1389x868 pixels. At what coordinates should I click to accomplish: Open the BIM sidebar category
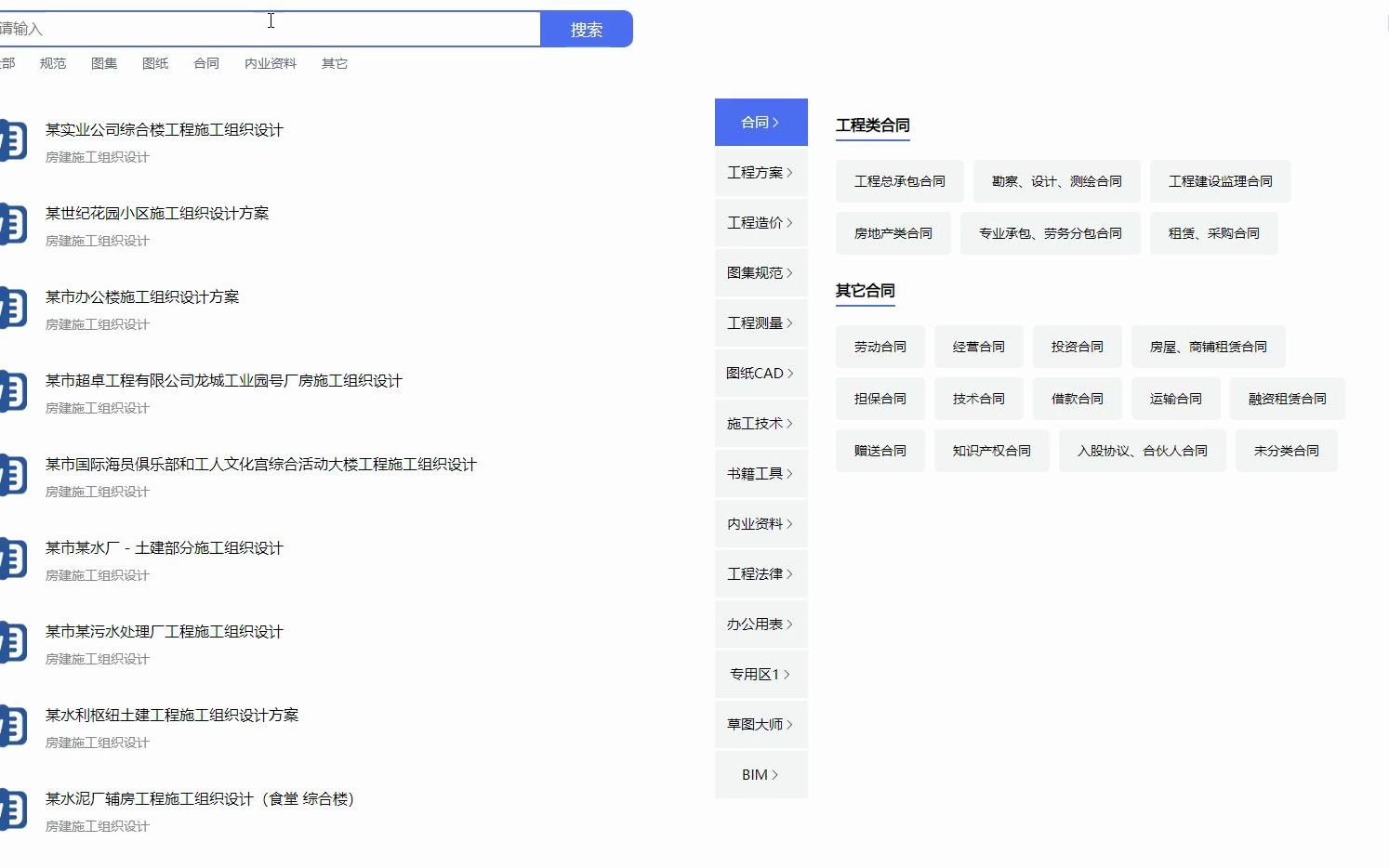(x=761, y=775)
